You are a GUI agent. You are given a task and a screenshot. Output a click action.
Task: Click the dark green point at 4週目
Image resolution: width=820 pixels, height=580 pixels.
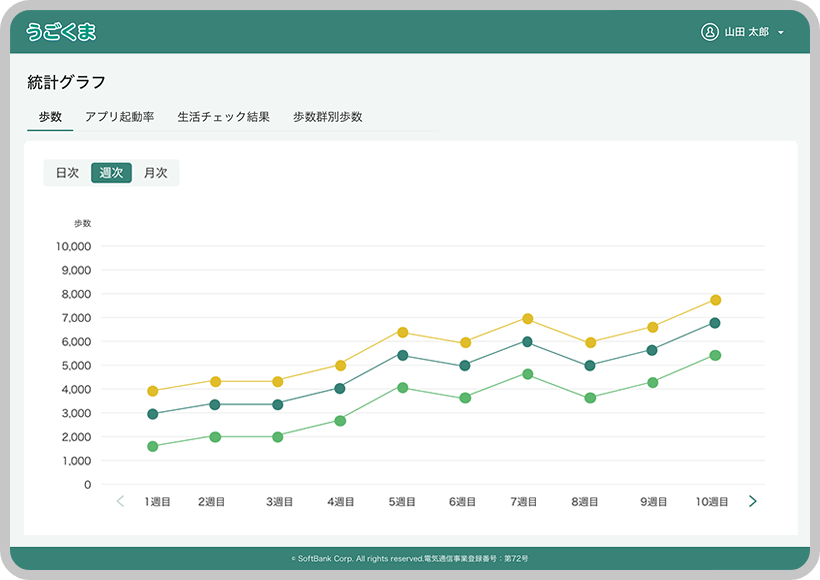pos(340,388)
